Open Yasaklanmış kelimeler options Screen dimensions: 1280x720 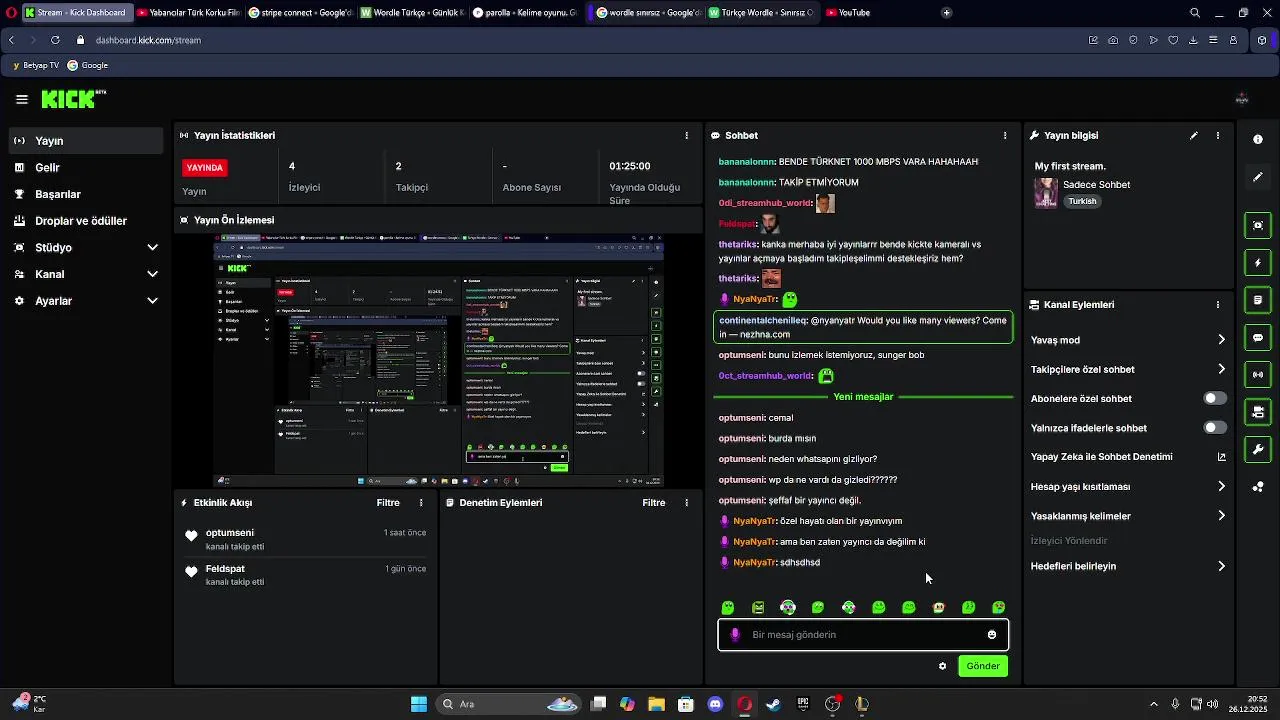click(x=1128, y=516)
